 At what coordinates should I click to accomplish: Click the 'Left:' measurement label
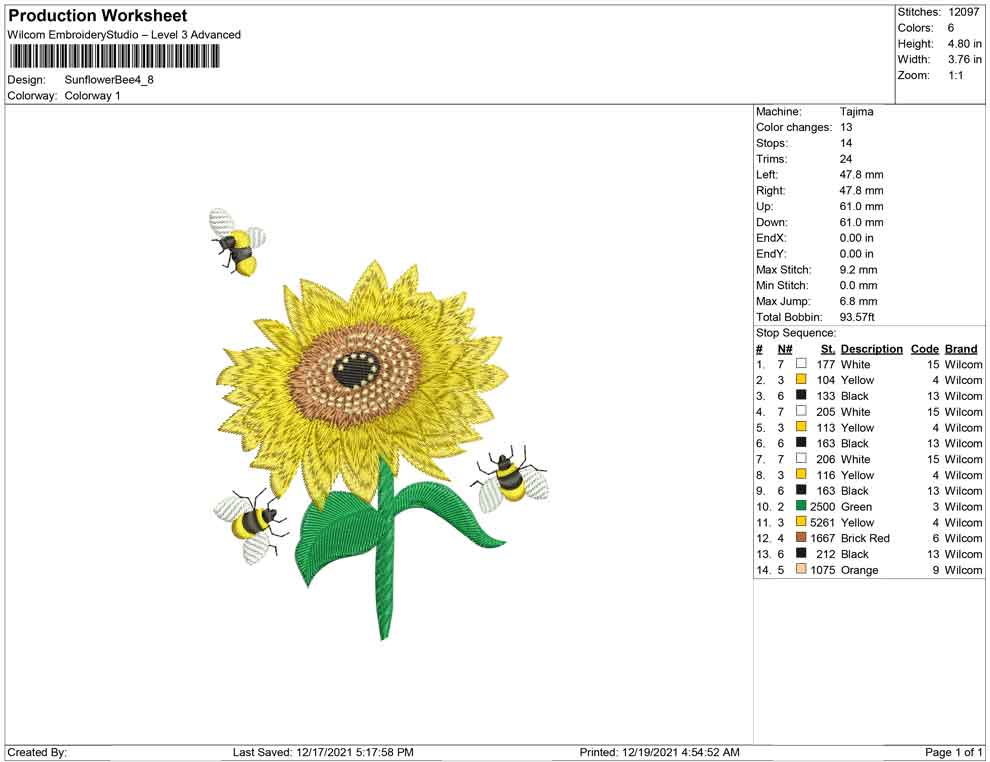pyautogui.click(x=767, y=175)
